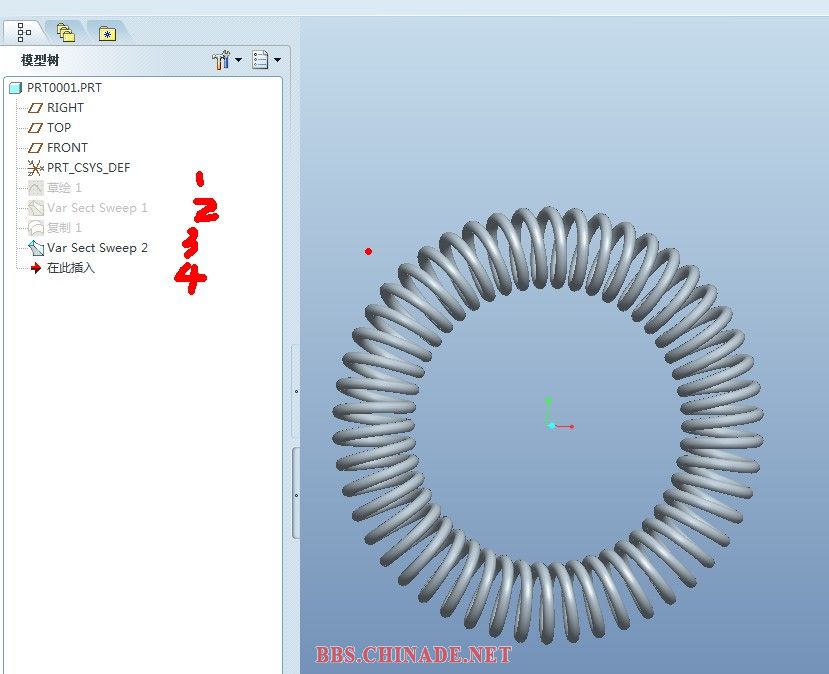
Task: Click the red 在此插入 insert-here arrow
Action: point(36,268)
